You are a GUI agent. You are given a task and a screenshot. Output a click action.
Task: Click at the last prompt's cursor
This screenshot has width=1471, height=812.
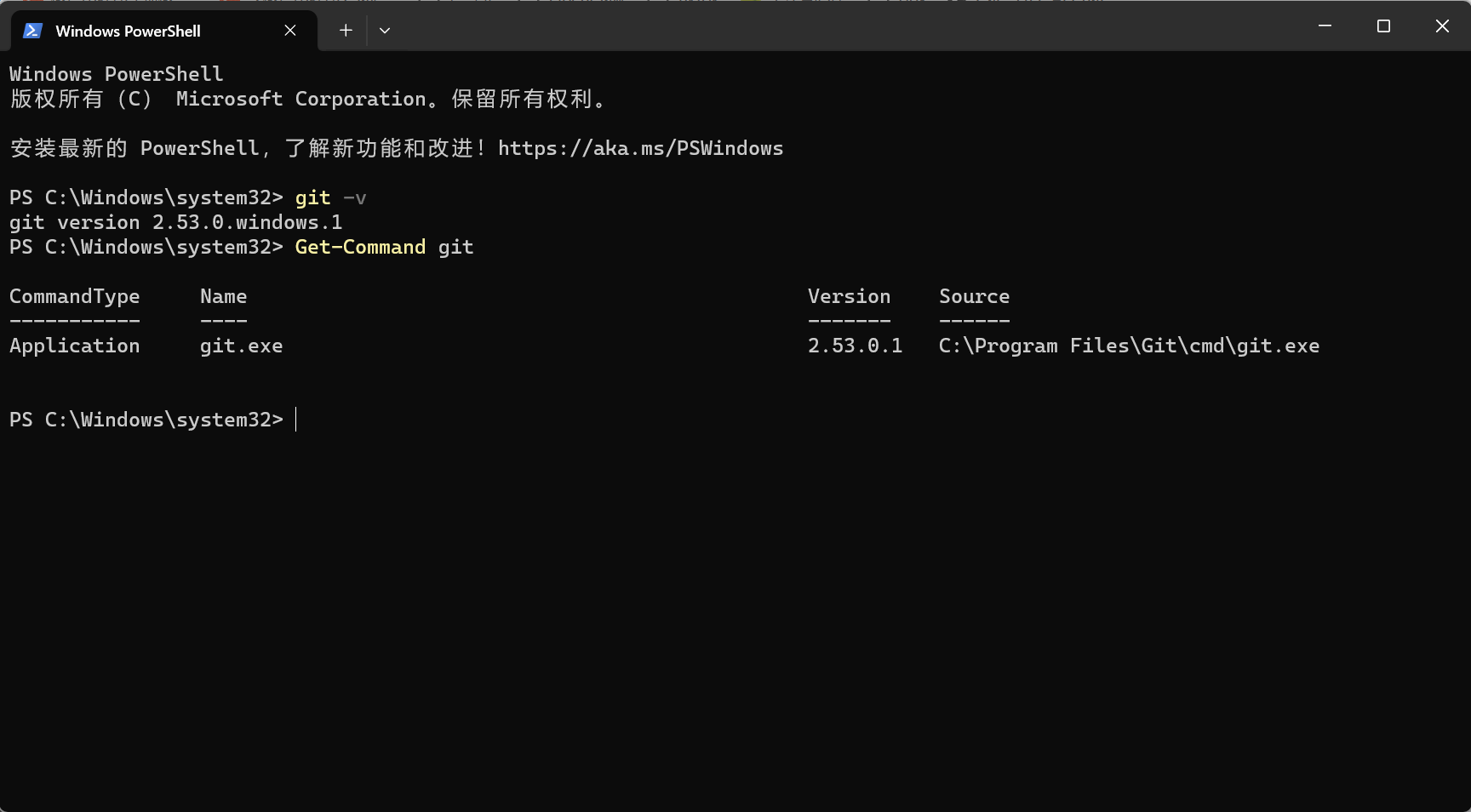(x=296, y=420)
